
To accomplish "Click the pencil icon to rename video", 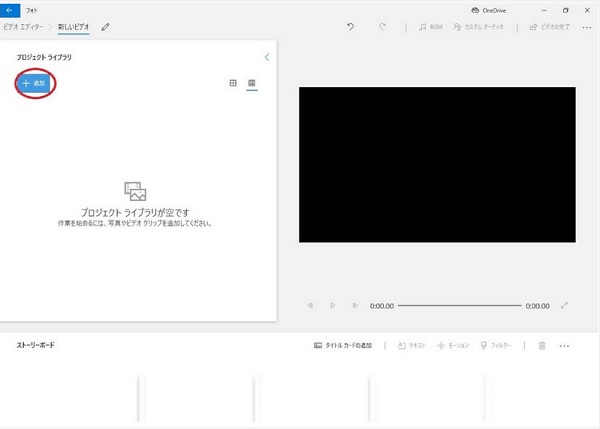I will click(106, 27).
